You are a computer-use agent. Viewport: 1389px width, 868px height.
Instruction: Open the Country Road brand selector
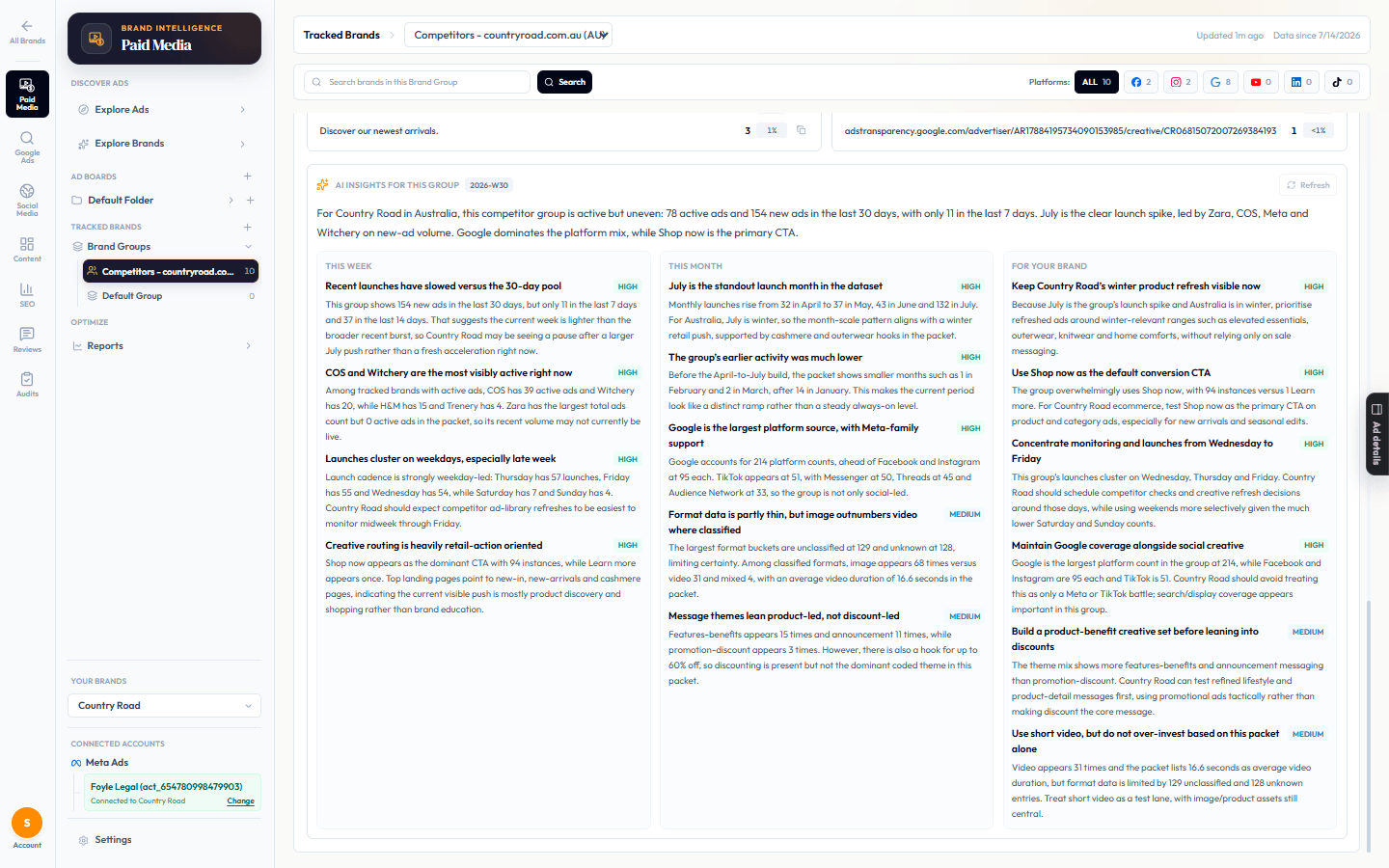coord(165,706)
